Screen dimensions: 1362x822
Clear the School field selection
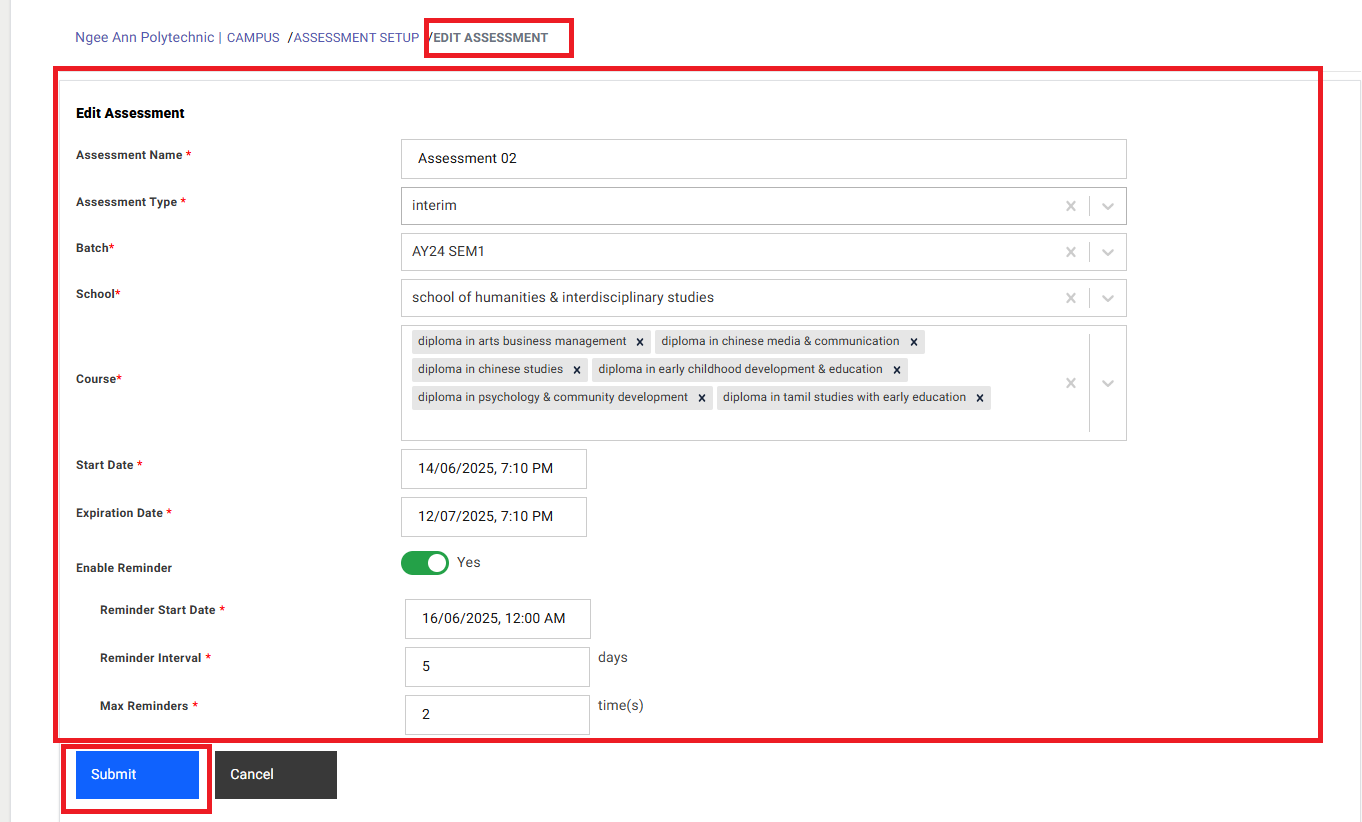coord(1071,298)
